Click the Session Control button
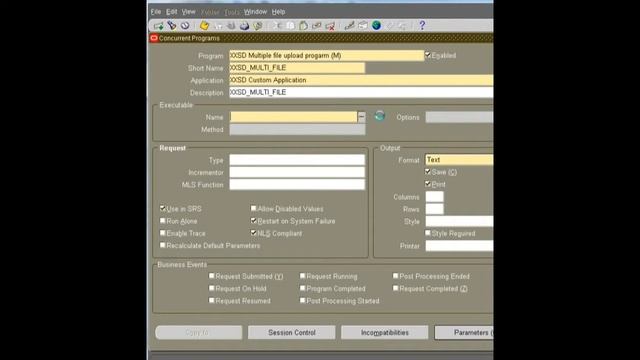640x360 pixels. [x=292, y=333]
